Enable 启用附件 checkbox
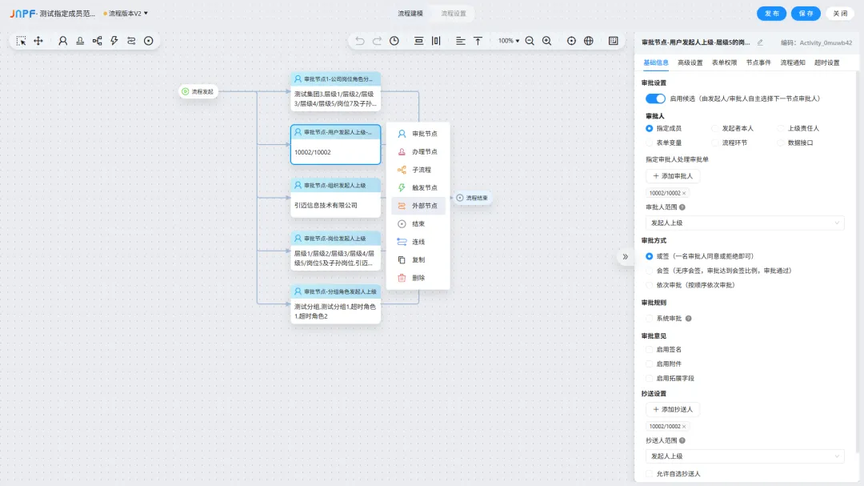This screenshot has height=486, width=864. coord(649,364)
